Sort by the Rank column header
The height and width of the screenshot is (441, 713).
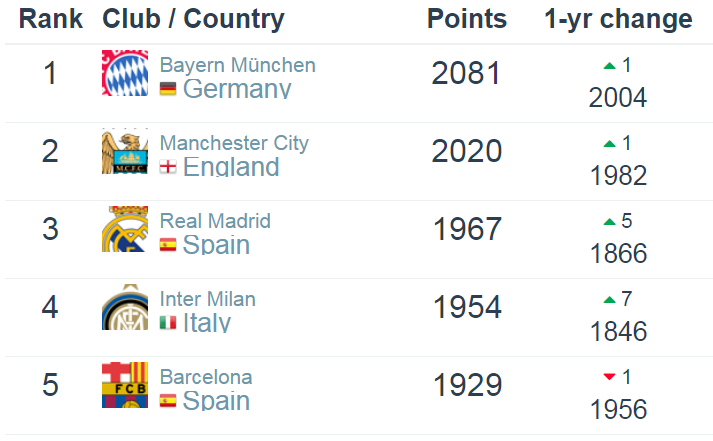(x=50, y=19)
